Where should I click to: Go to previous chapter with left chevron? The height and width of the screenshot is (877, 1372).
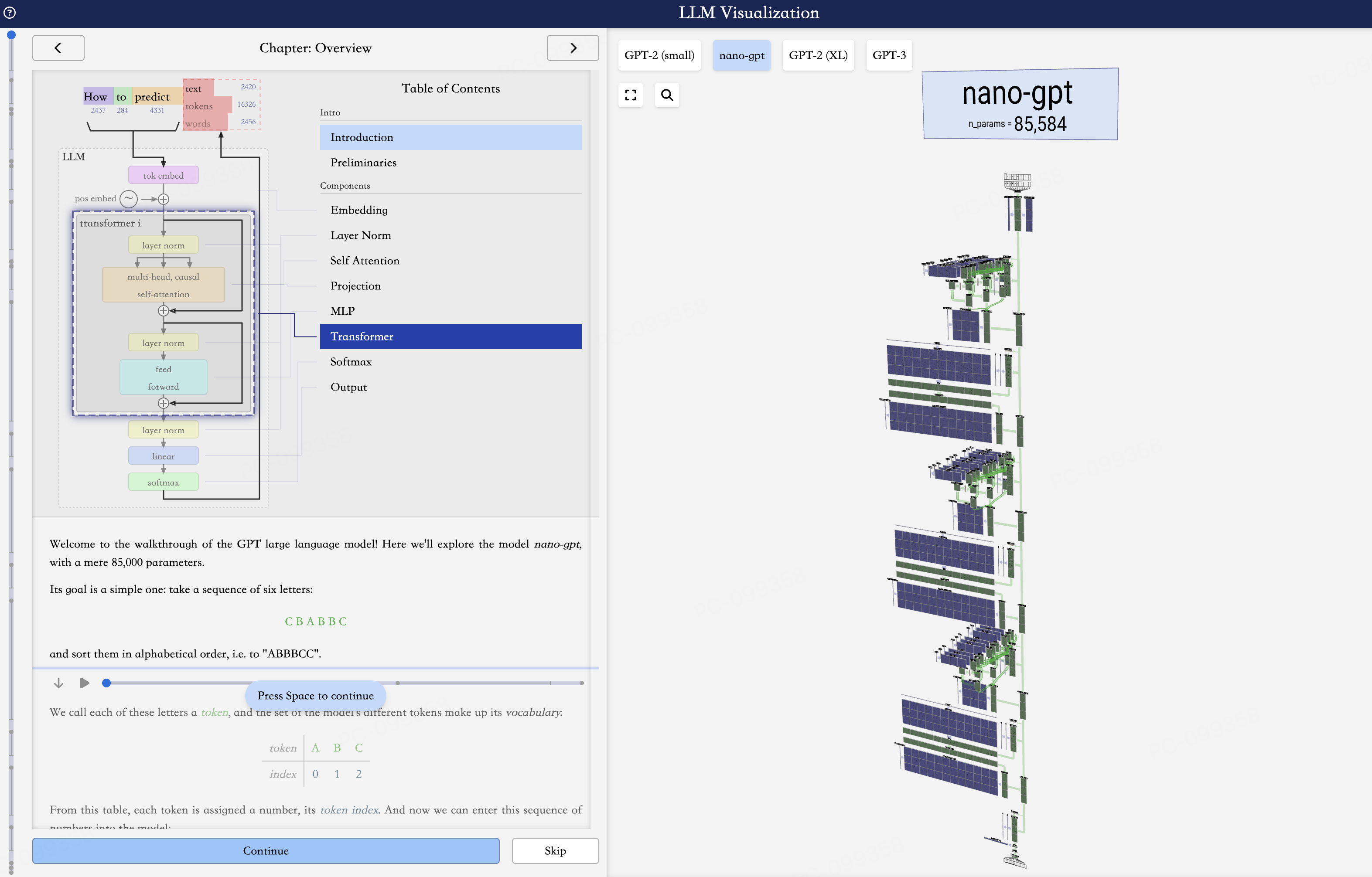click(58, 48)
